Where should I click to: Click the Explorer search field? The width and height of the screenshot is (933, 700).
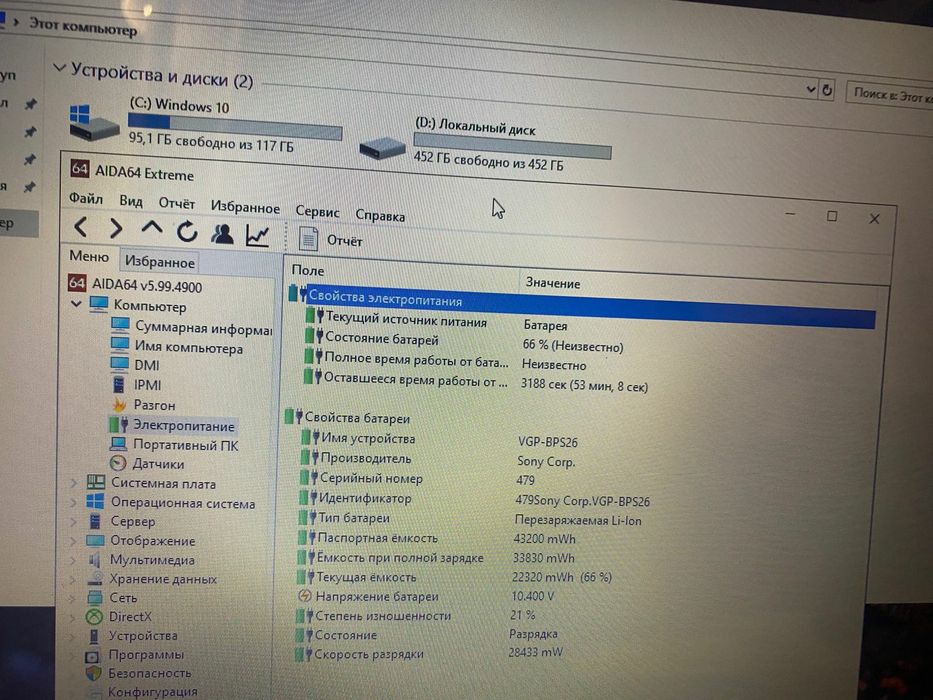point(890,95)
